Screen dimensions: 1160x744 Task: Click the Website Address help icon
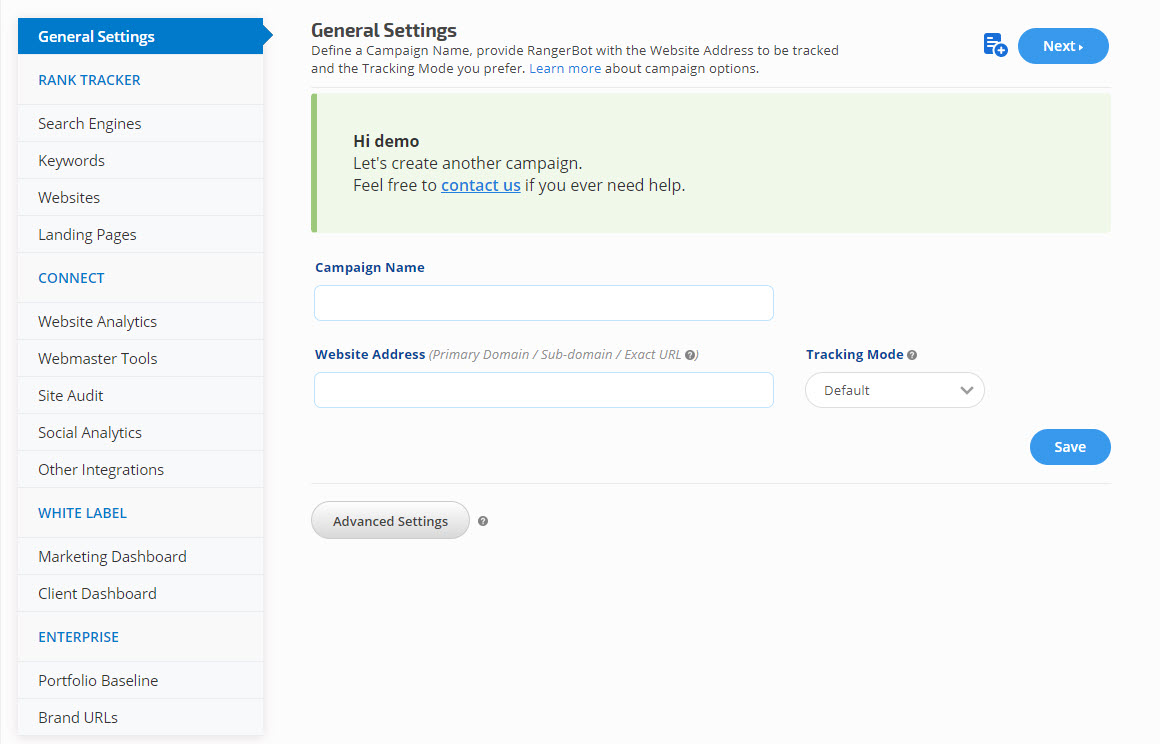tap(690, 355)
